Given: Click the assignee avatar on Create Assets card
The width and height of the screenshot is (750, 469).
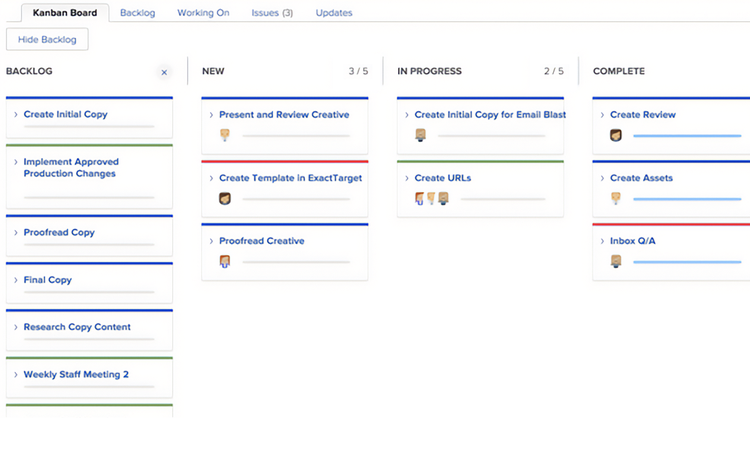Looking at the screenshot, I should [616, 198].
